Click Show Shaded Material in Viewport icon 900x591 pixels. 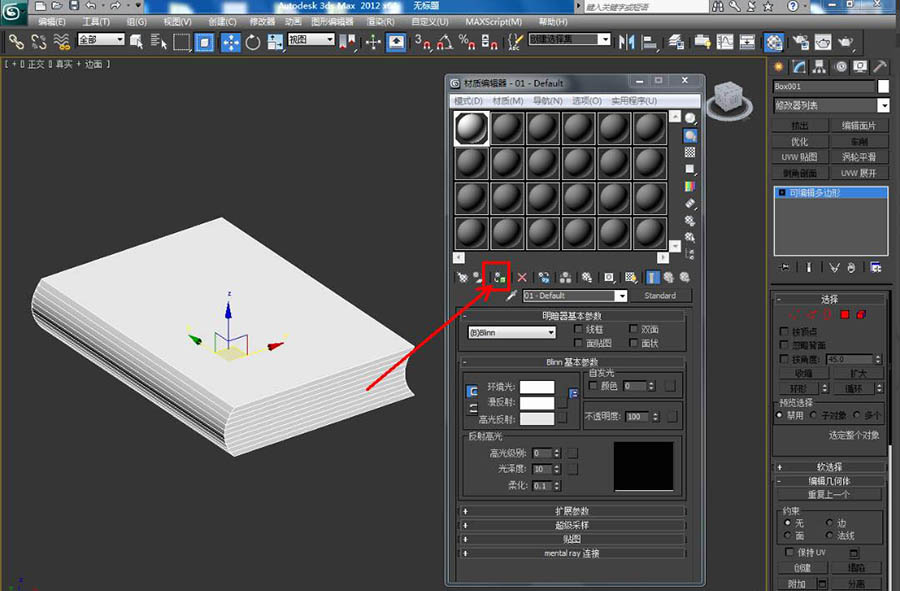tap(632, 277)
